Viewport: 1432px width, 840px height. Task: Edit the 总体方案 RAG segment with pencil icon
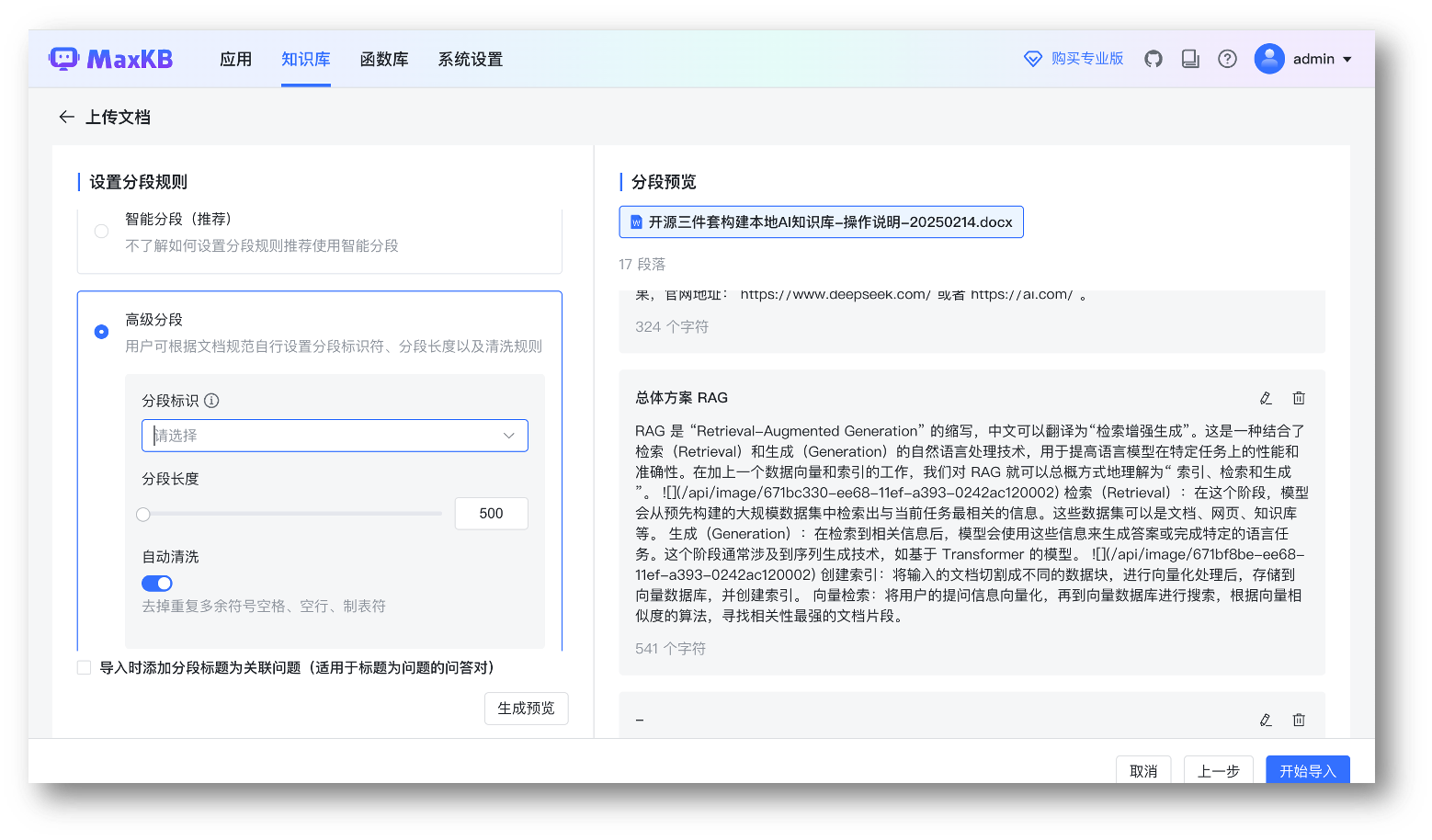tap(1266, 398)
